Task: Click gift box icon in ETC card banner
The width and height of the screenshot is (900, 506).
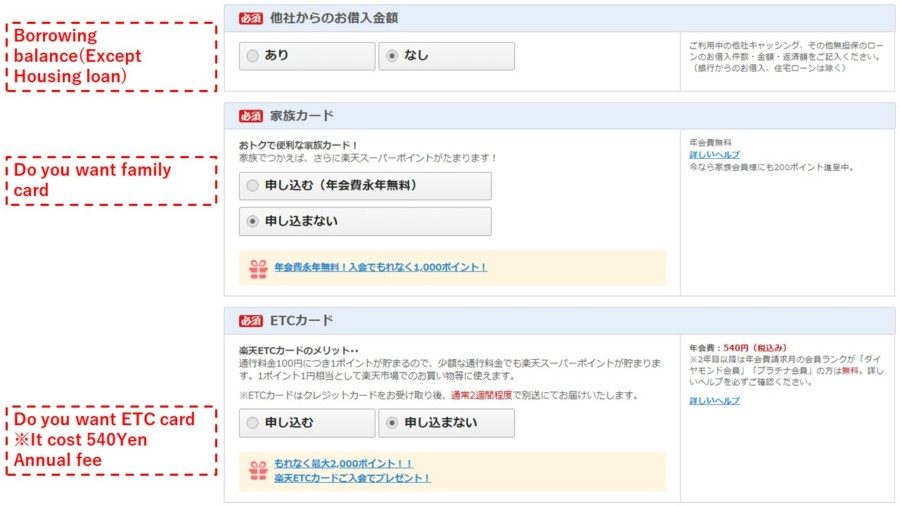Action: [258, 470]
